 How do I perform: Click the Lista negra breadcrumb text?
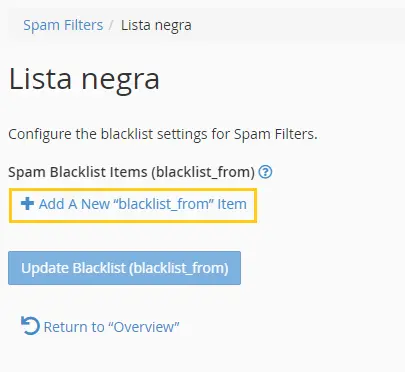click(x=156, y=26)
